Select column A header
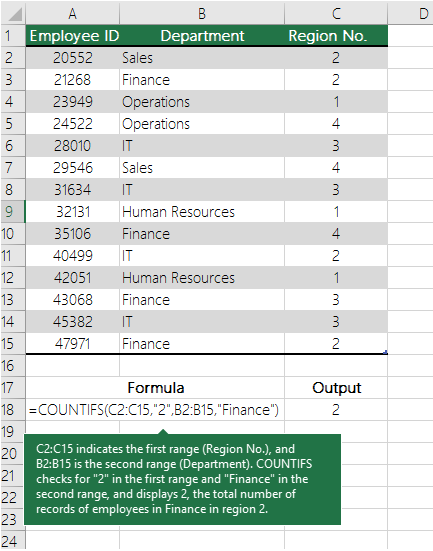 tap(72, 13)
